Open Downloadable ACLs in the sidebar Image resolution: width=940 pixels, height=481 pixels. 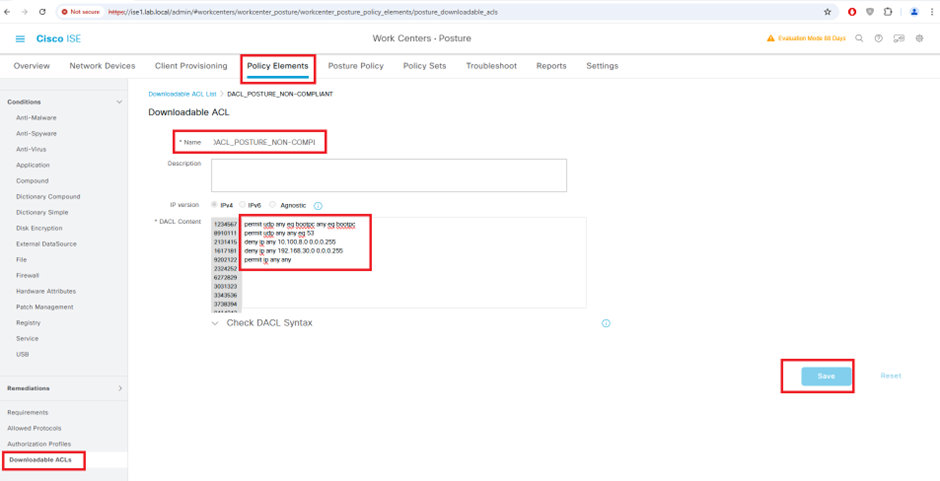click(x=41, y=460)
